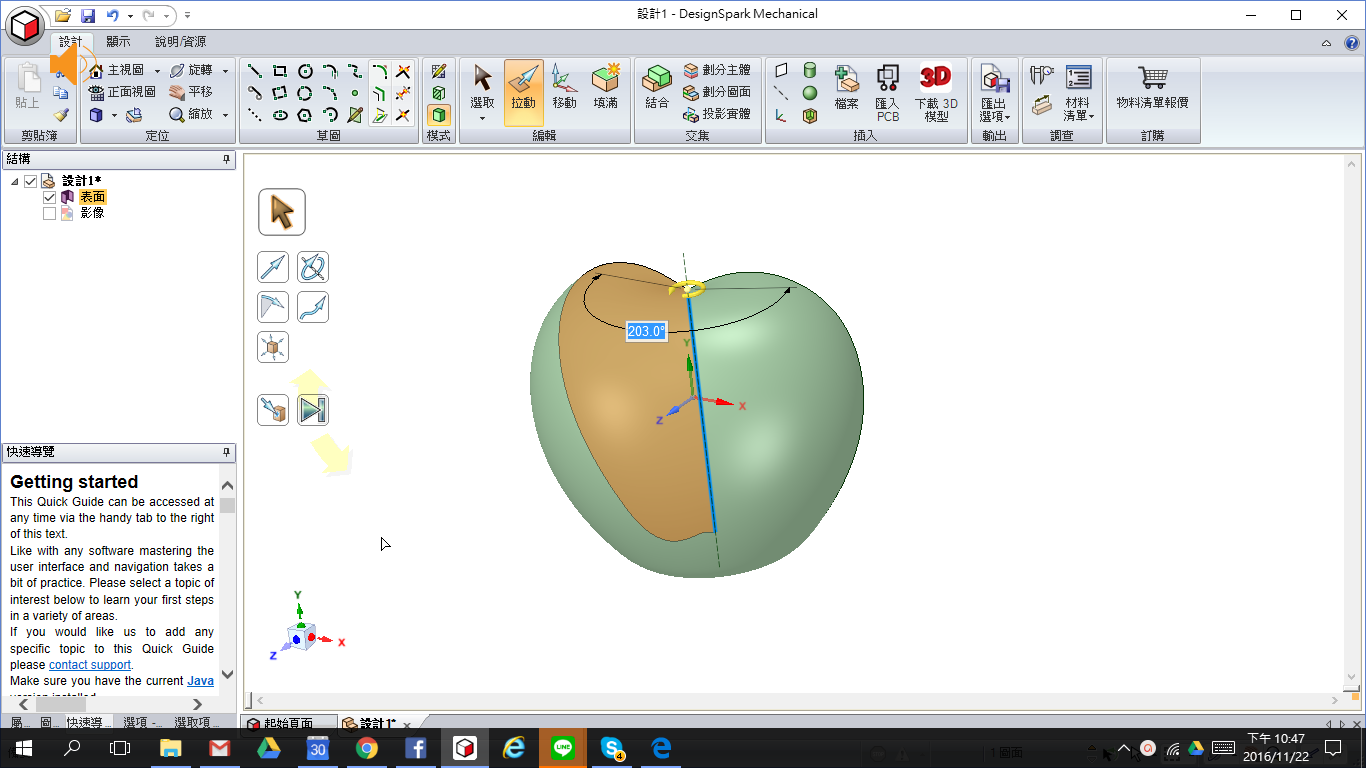Image resolution: width=1366 pixels, height=768 pixels.
Task: Toggle visibility checkbox for 設計1*
Action: tap(31, 181)
